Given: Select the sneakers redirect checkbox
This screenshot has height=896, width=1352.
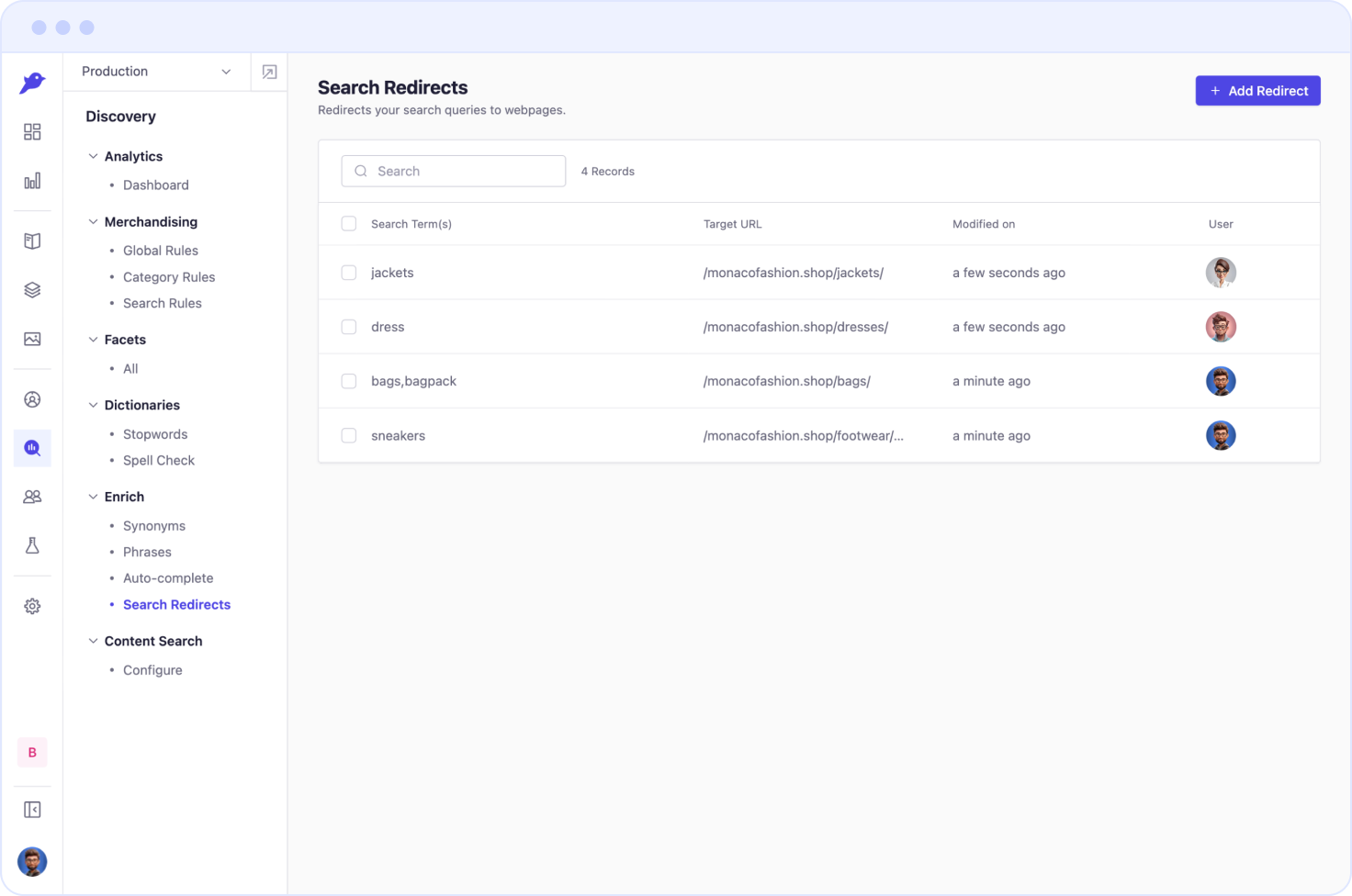Looking at the screenshot, I should tap(349, 435).
